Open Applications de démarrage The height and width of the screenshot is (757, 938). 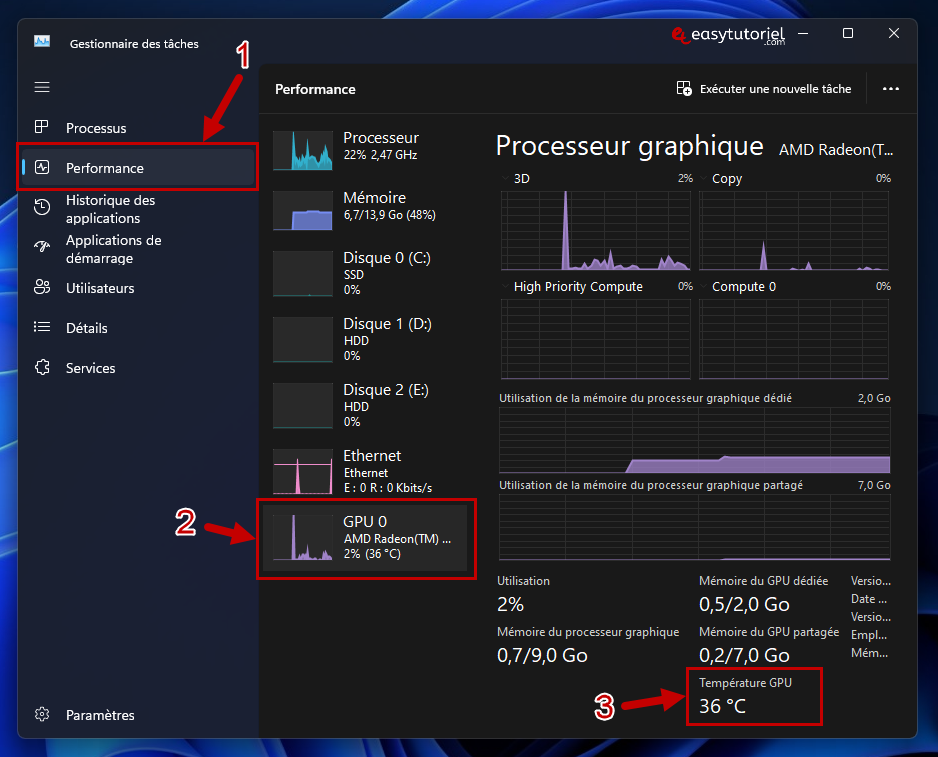click(138, 249)
